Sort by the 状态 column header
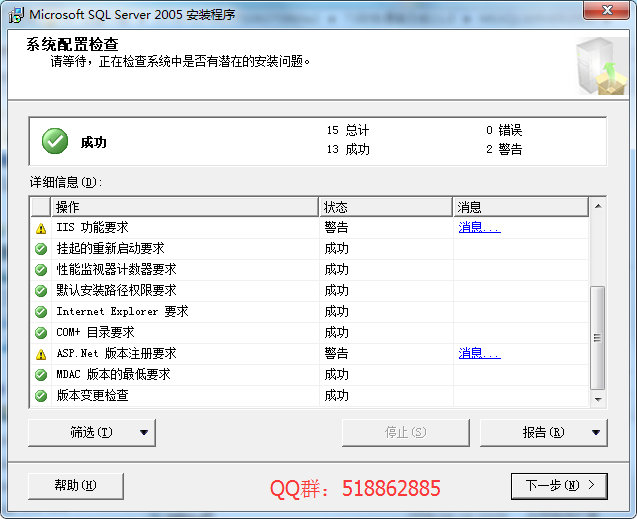637x519 pixels. pyautogui.click(x=386, y=207)
